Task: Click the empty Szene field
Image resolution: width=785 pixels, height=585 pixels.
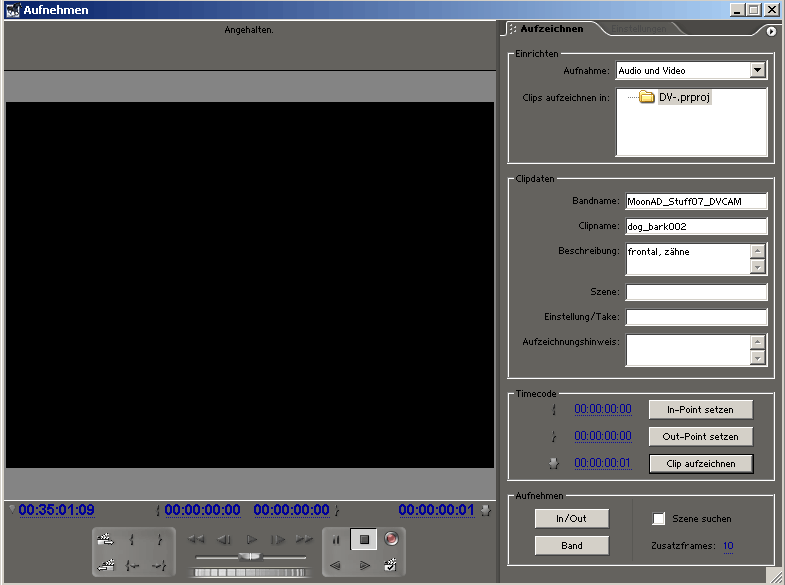Action: (x=696, y=292)
